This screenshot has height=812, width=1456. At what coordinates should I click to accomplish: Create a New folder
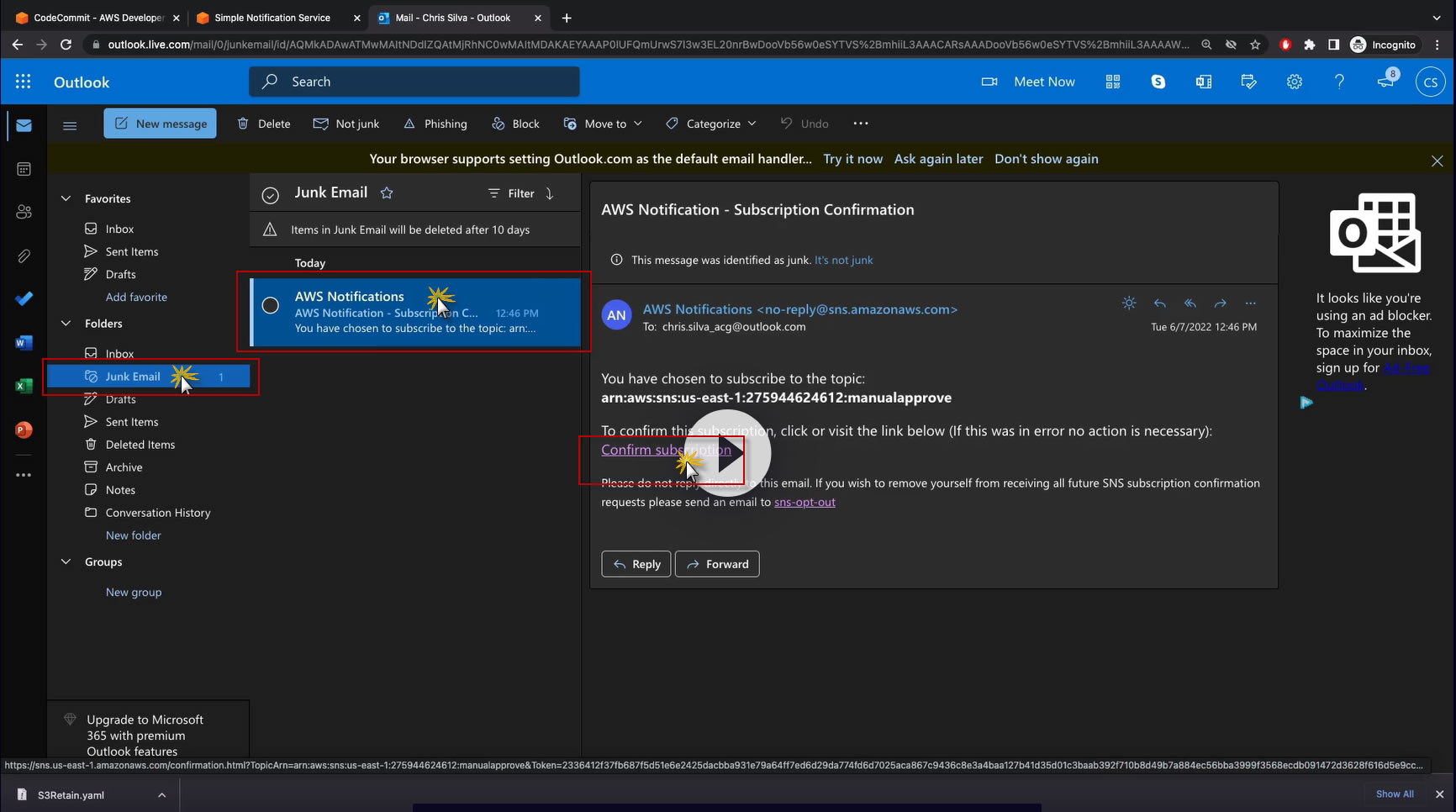133,535
